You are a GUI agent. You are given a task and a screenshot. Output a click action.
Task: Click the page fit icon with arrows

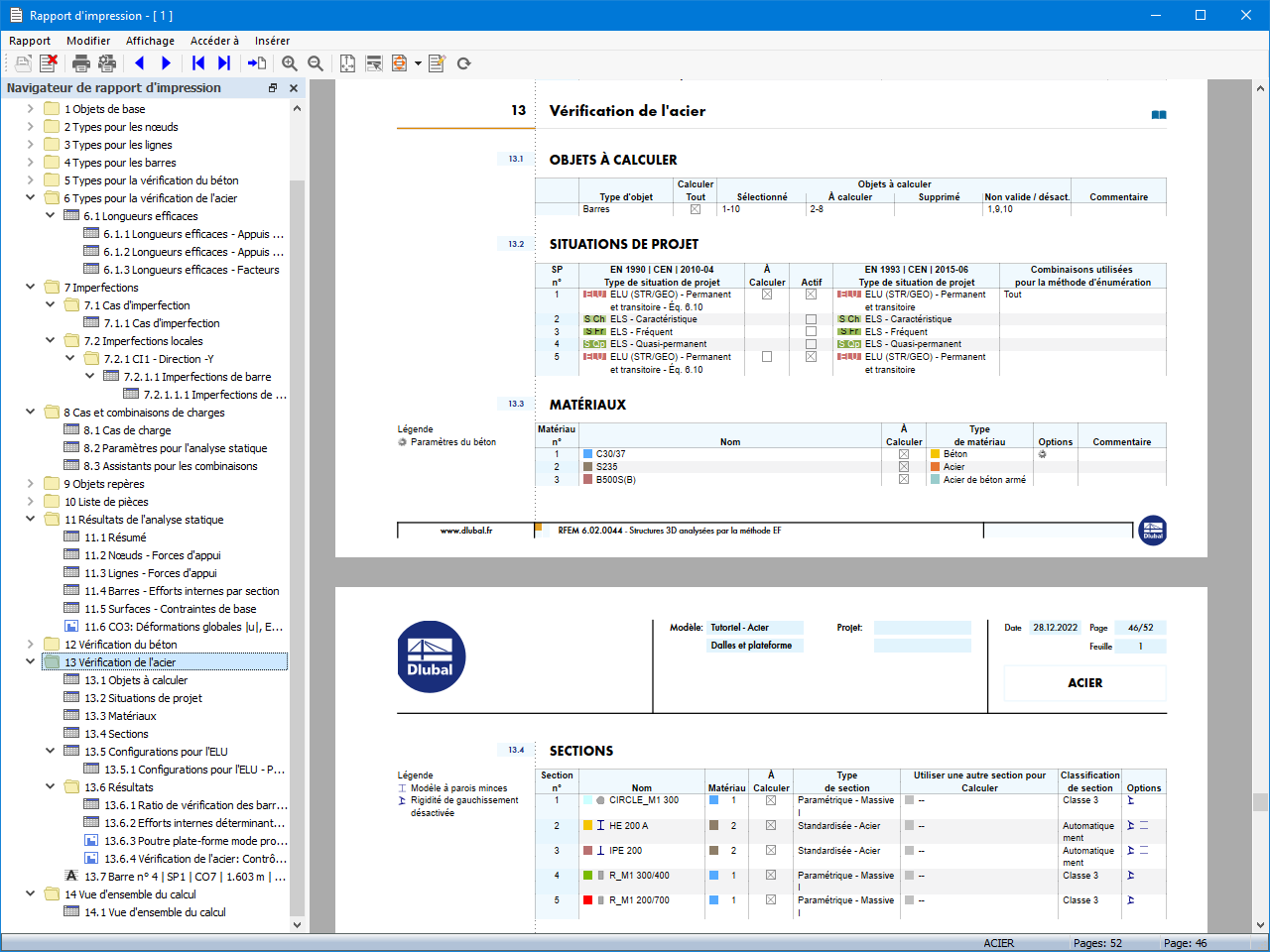[347, 63]
